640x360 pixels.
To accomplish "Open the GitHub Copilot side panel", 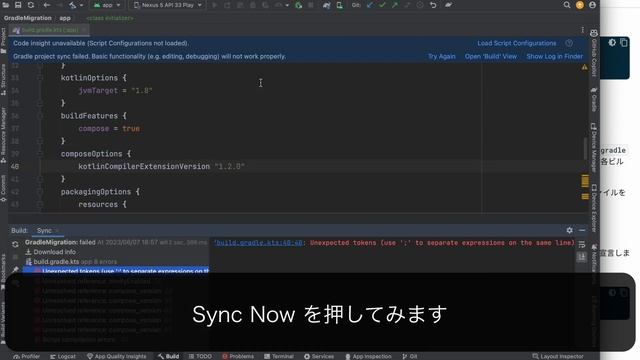I will [594, 53].
